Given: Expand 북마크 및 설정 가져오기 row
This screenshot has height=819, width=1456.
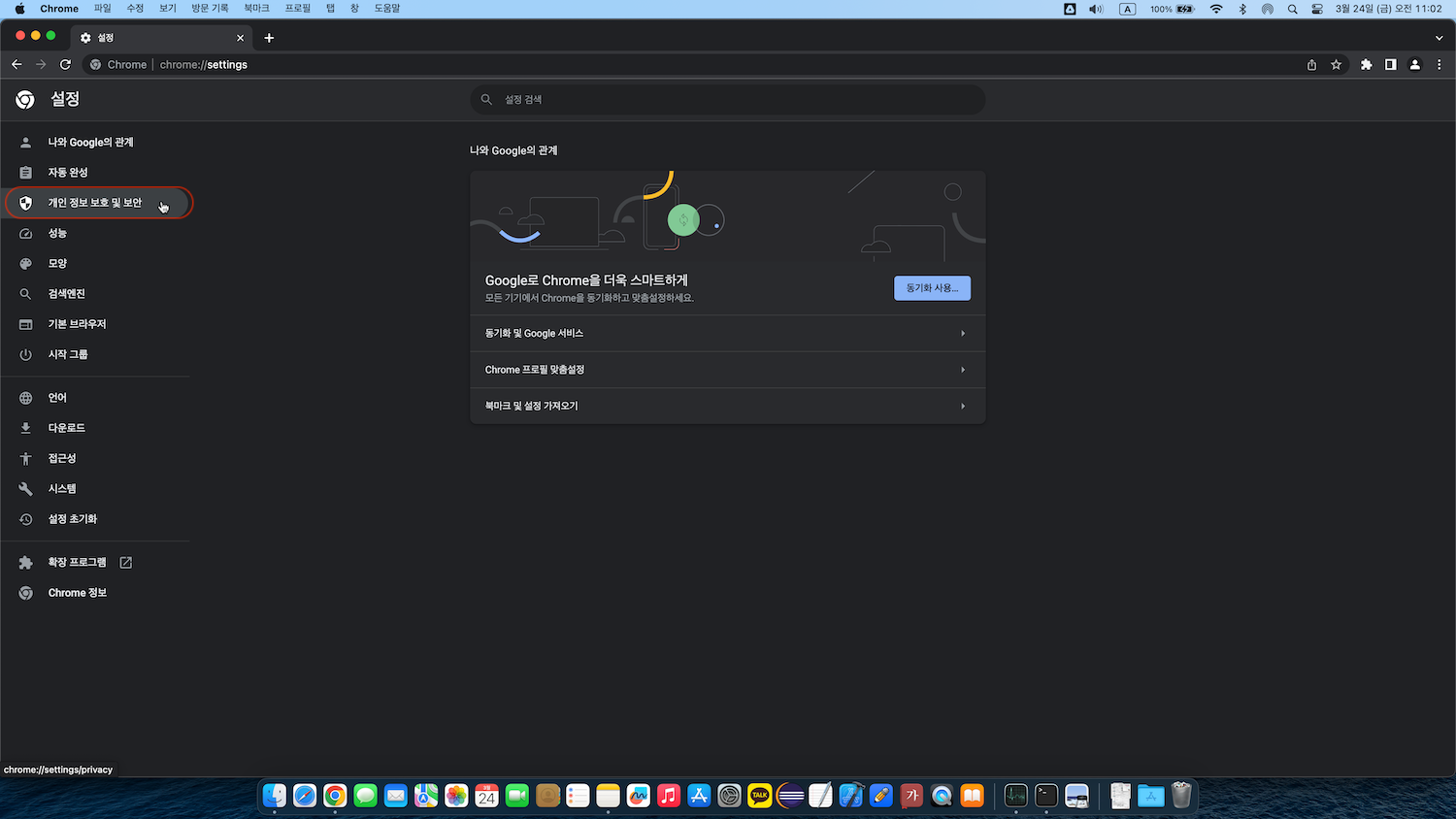Looking at the screenshot, I should pos(728,406).
